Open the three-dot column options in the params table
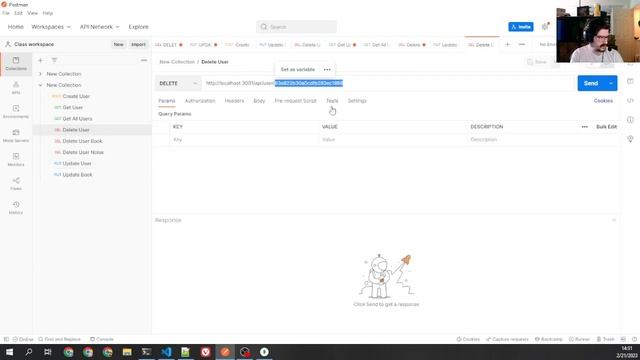Image resolution: width=640 pixels, height=360 pixels. click(584, 127)
